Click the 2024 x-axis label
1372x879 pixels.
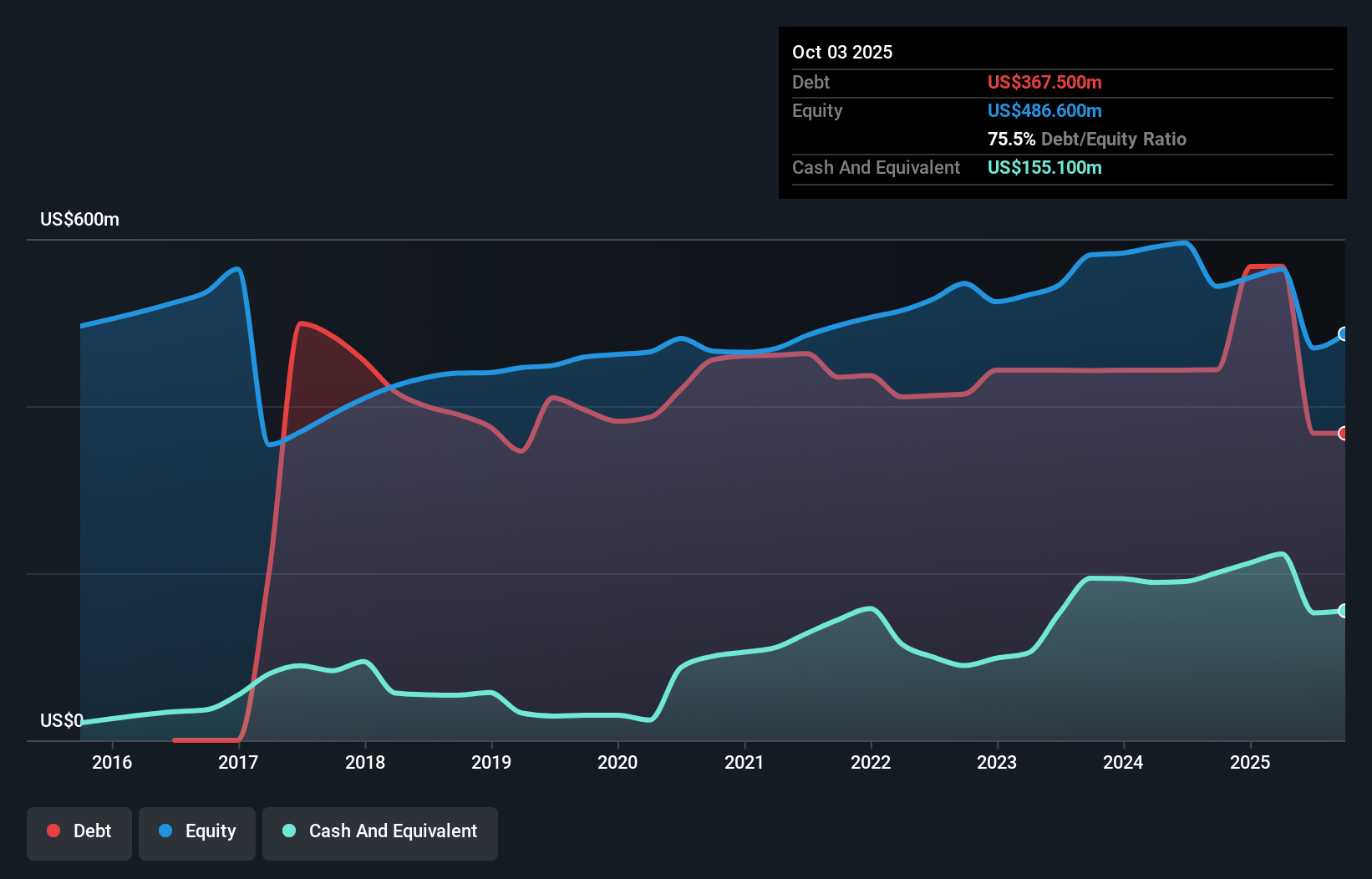pos(1123,762)
